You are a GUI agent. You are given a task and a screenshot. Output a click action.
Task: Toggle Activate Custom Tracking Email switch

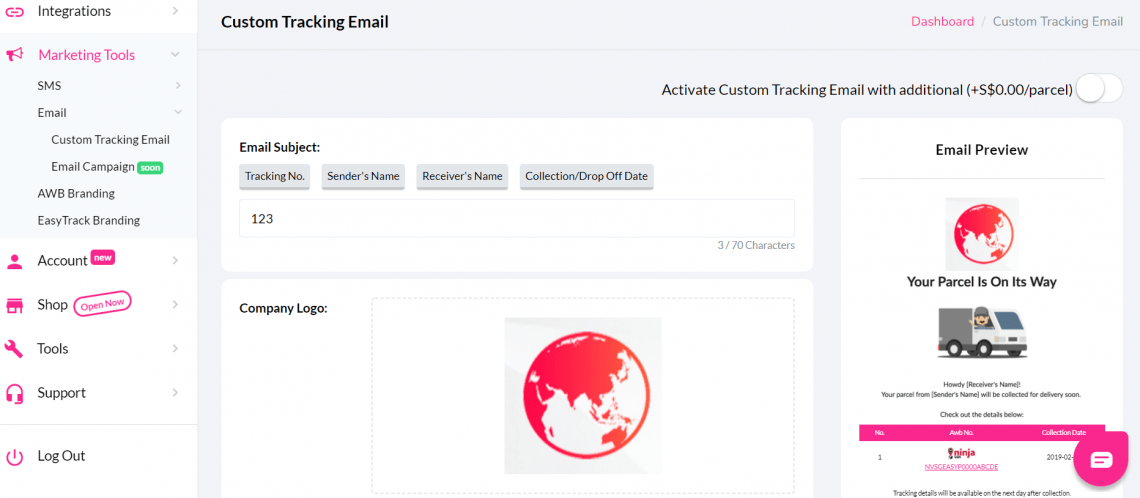1097,89
